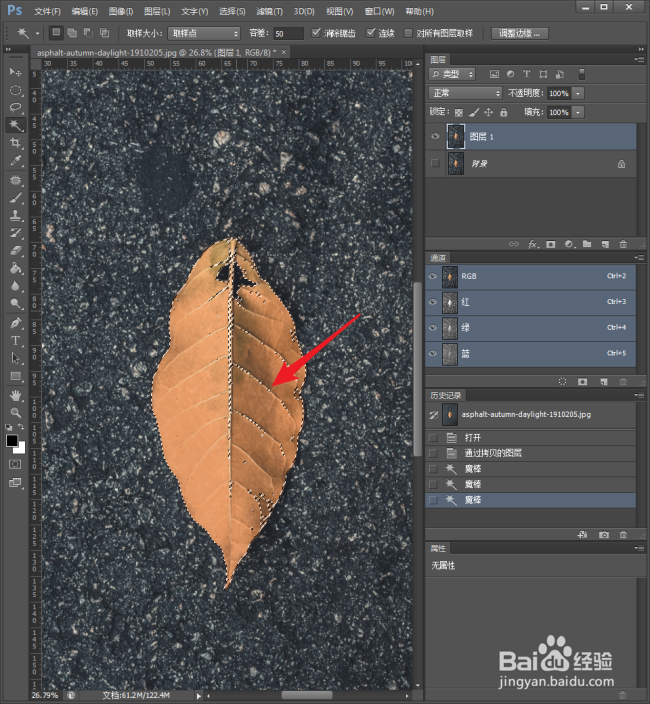Show 背景 layer visibility box

(435, 163)
